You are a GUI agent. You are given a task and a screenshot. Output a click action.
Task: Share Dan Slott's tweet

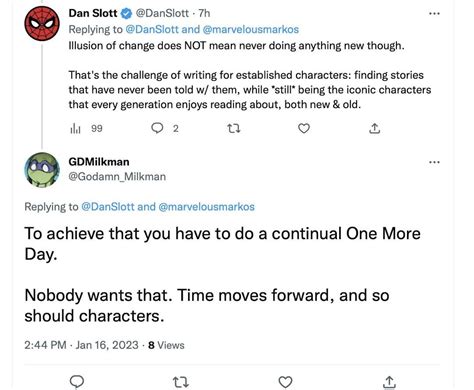[375, 128]
